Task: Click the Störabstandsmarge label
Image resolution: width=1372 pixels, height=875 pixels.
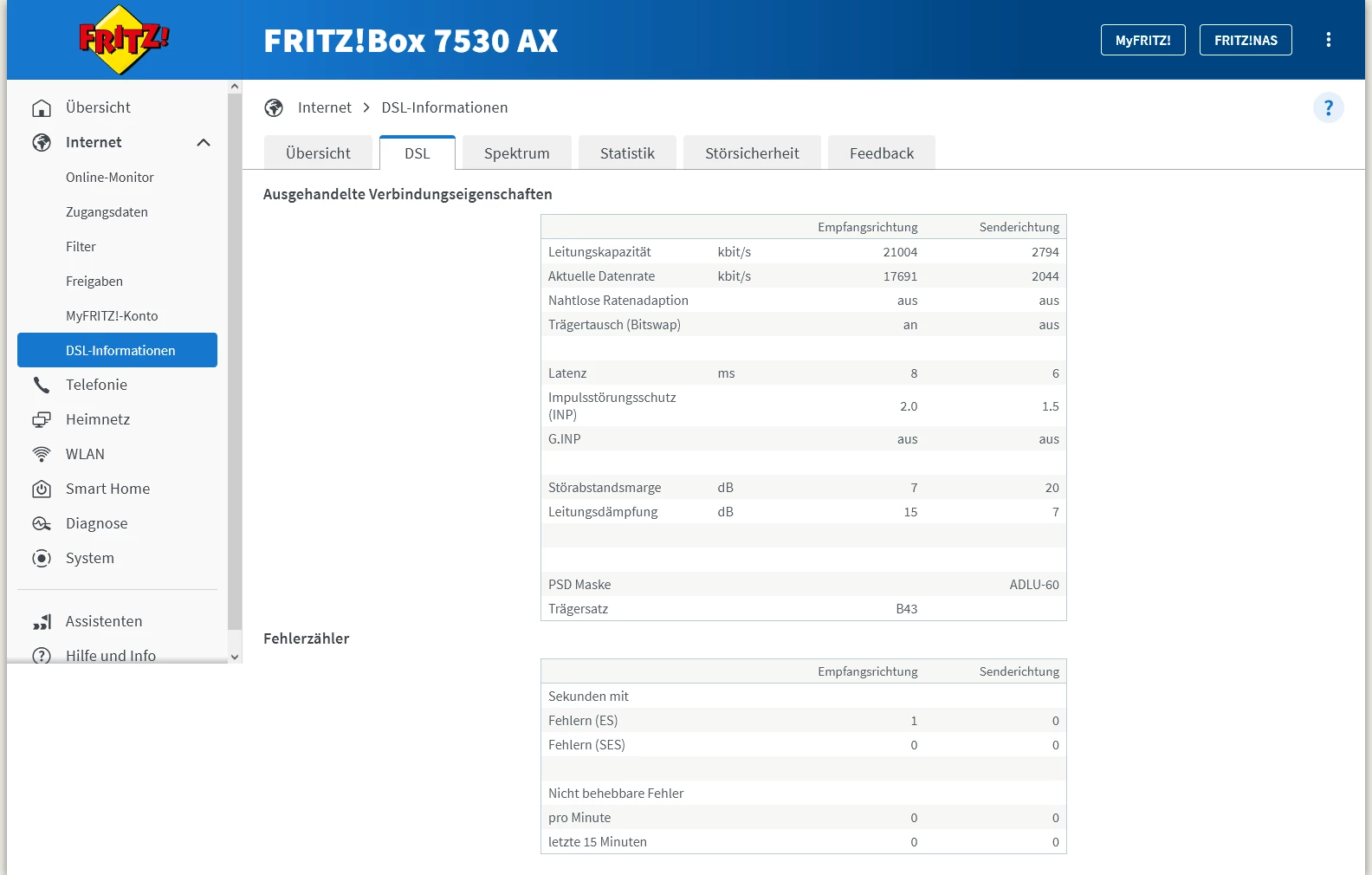Action: click(605, 487)
